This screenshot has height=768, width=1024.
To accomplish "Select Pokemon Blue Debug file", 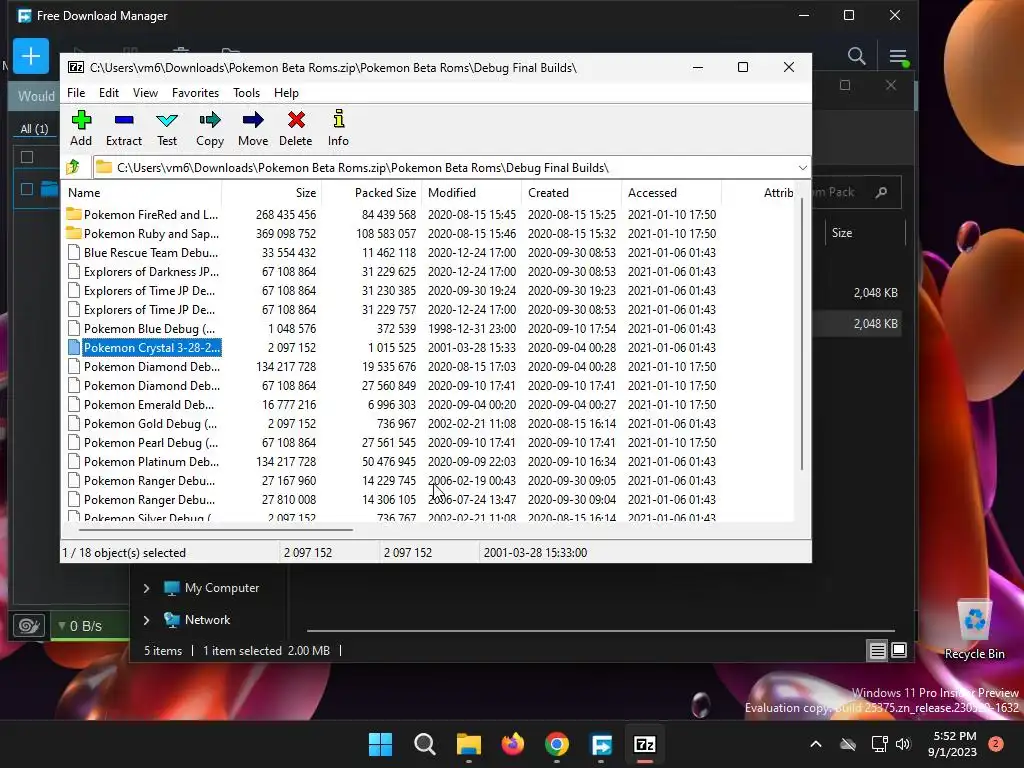I will point(143,328).
